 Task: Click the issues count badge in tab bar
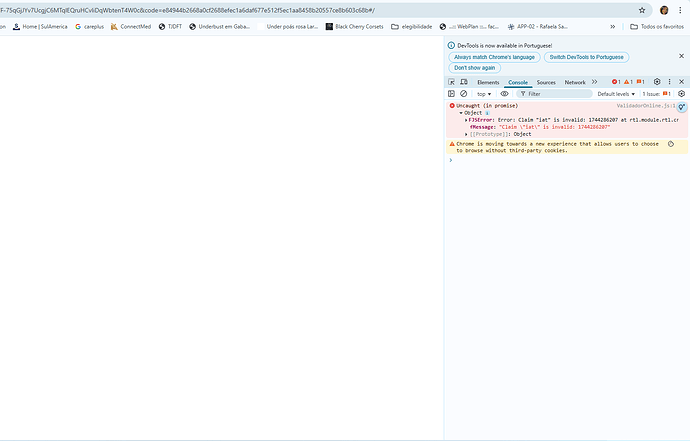[x=640, y=82]
